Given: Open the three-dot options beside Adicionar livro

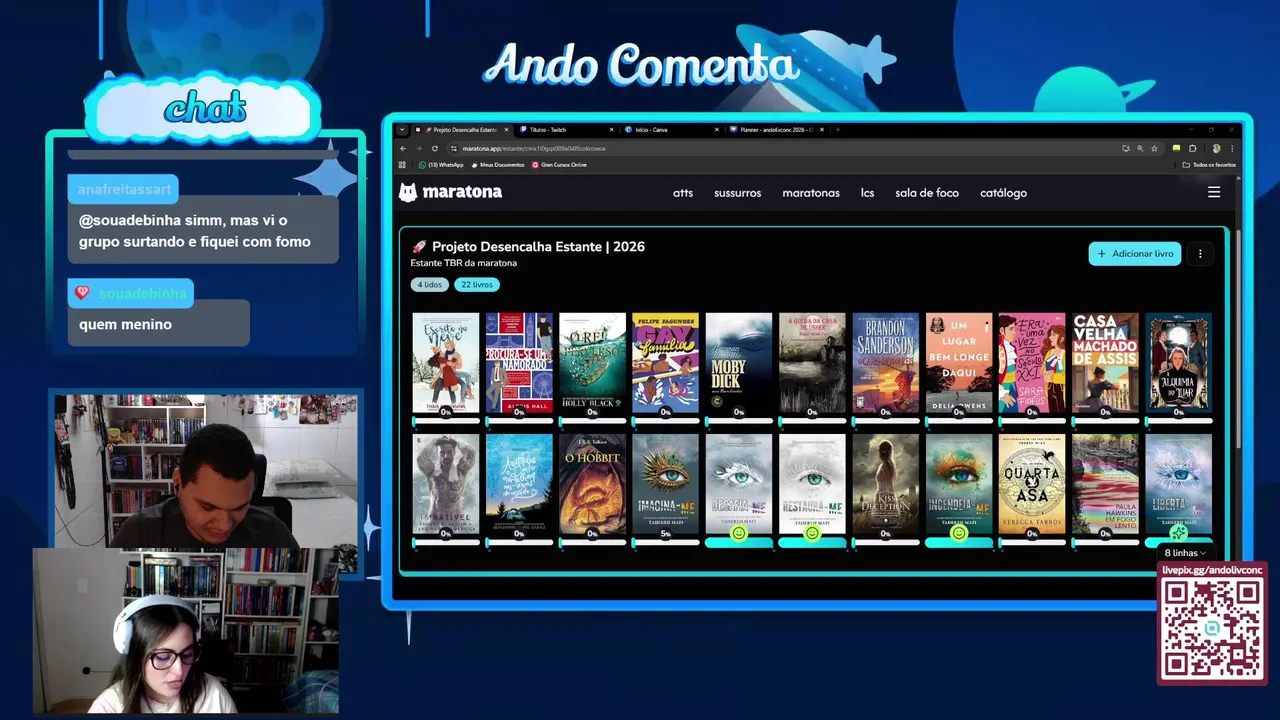Looking at the screenshot, I should [x=1200, y=254].
